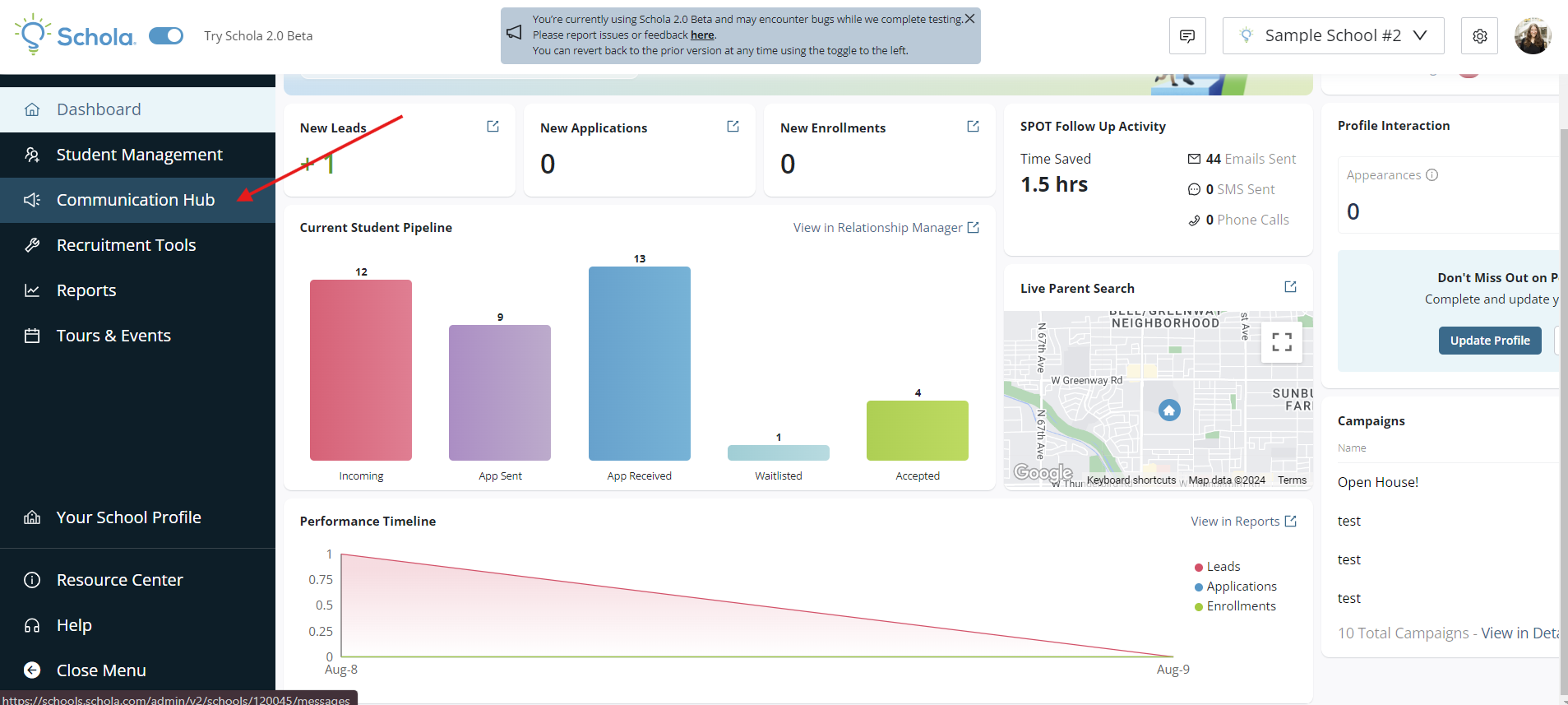Click View in Reports link
Screen dimensions: 1568x705
[x=1243, y=522]
